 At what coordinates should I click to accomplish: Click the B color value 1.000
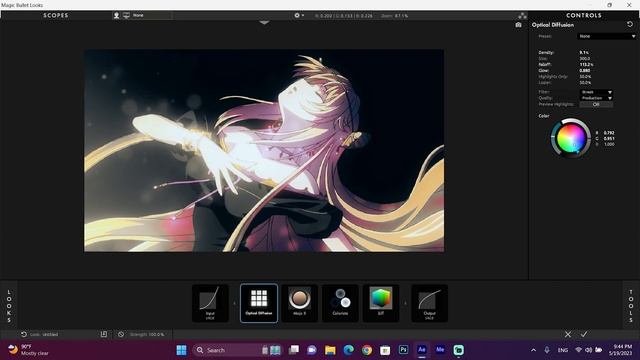609,144
